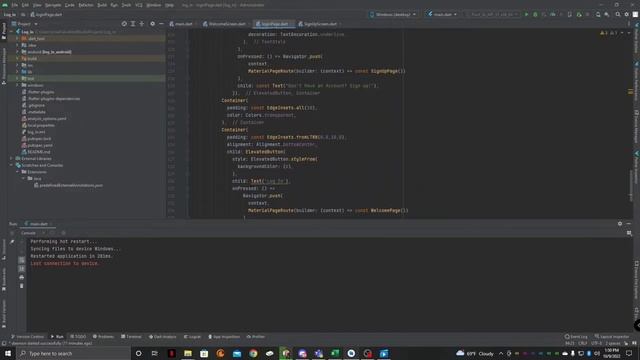Image resolution: width=640 pixels, height=360 pixels.
Task: Click the Debug bug icon in toolbar
Action: 535,14
